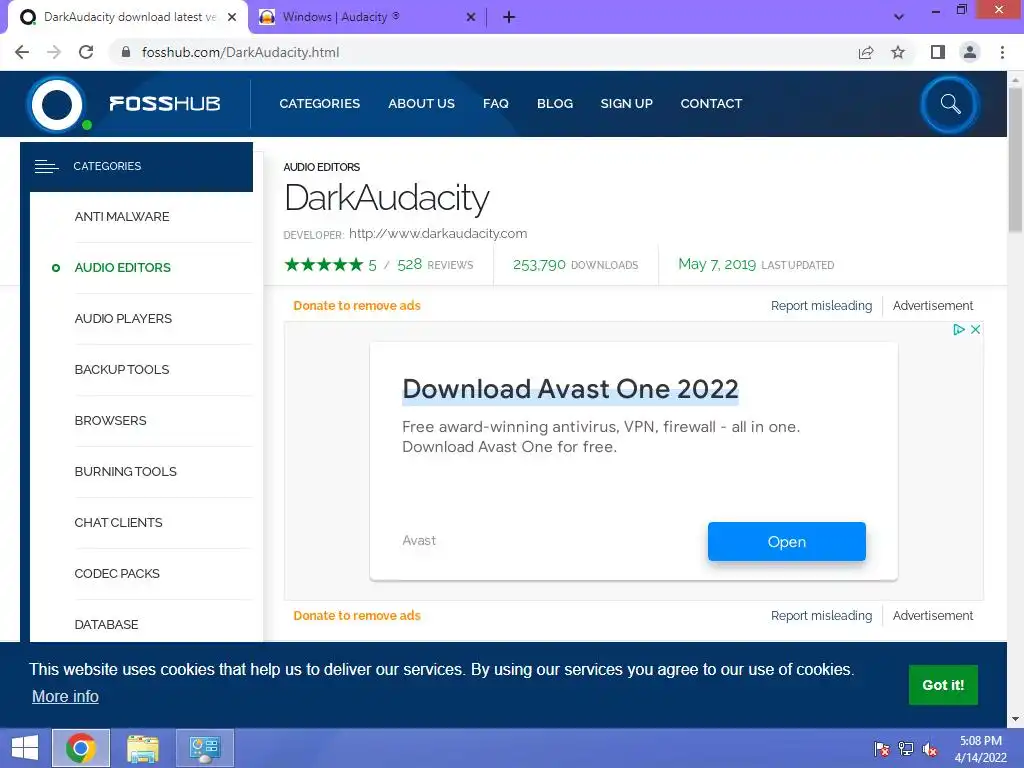Click the Chrome profile avatar icon
This screenshot has width=1024, height=768.
click(x=970, y=52)
